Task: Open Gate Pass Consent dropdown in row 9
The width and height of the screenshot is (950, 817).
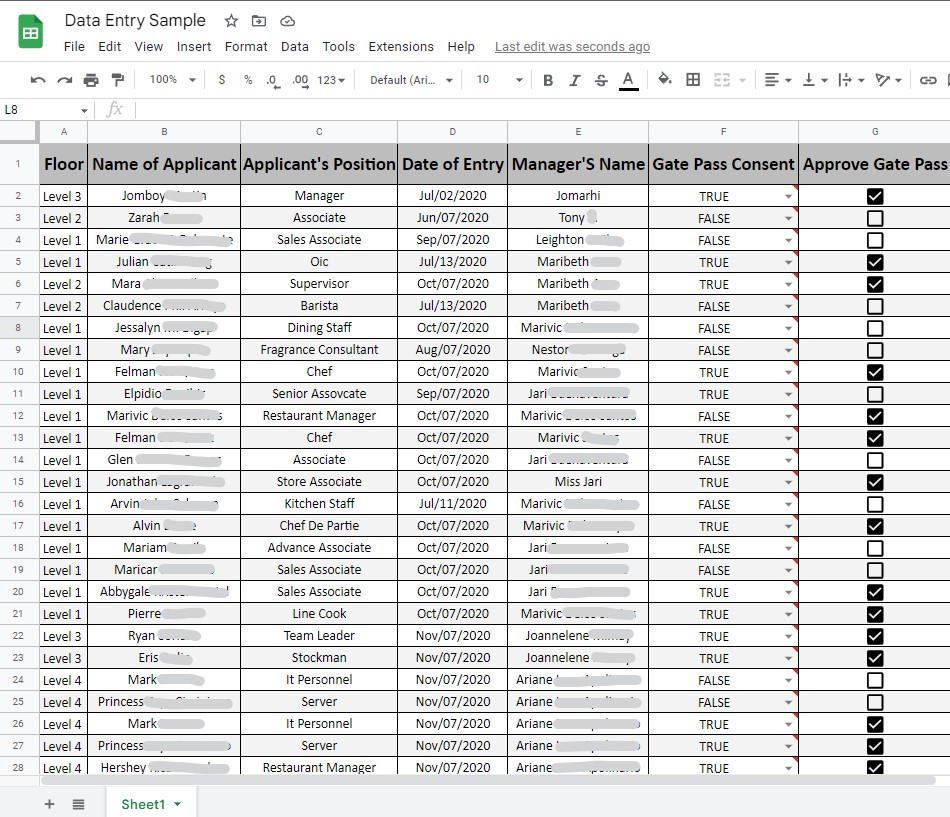Action: (788, 350)
